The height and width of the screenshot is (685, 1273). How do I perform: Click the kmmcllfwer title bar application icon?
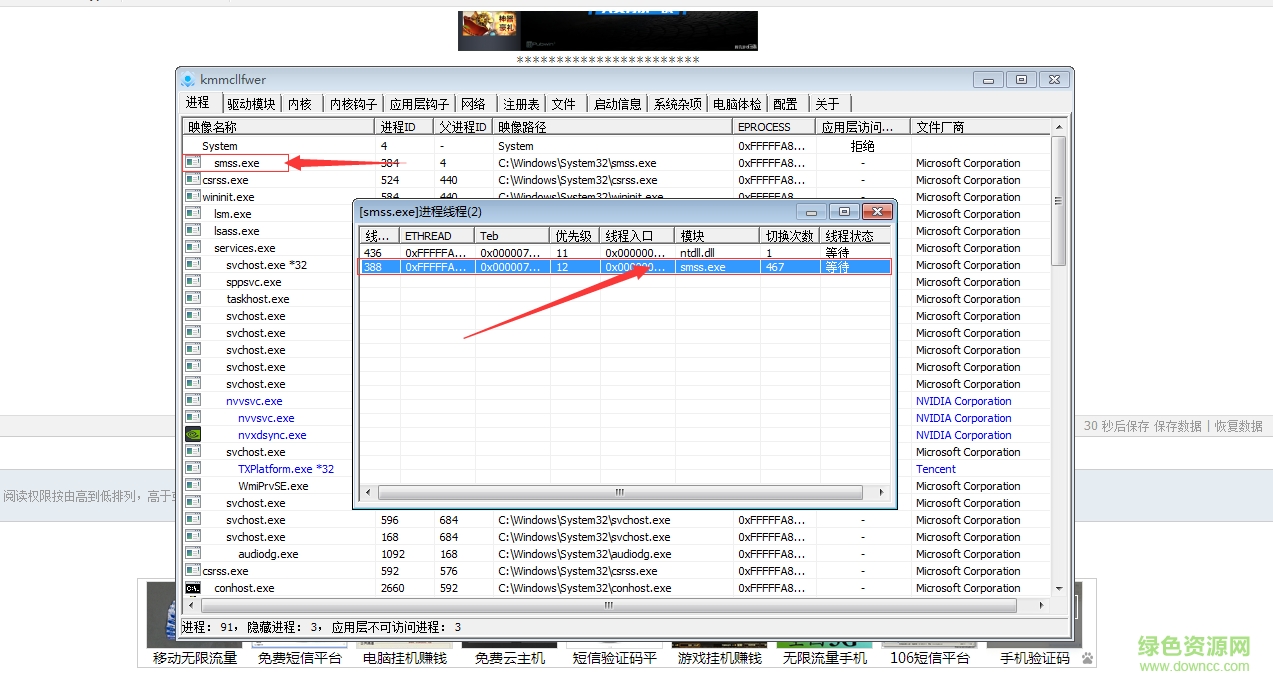tap(187, 79)
